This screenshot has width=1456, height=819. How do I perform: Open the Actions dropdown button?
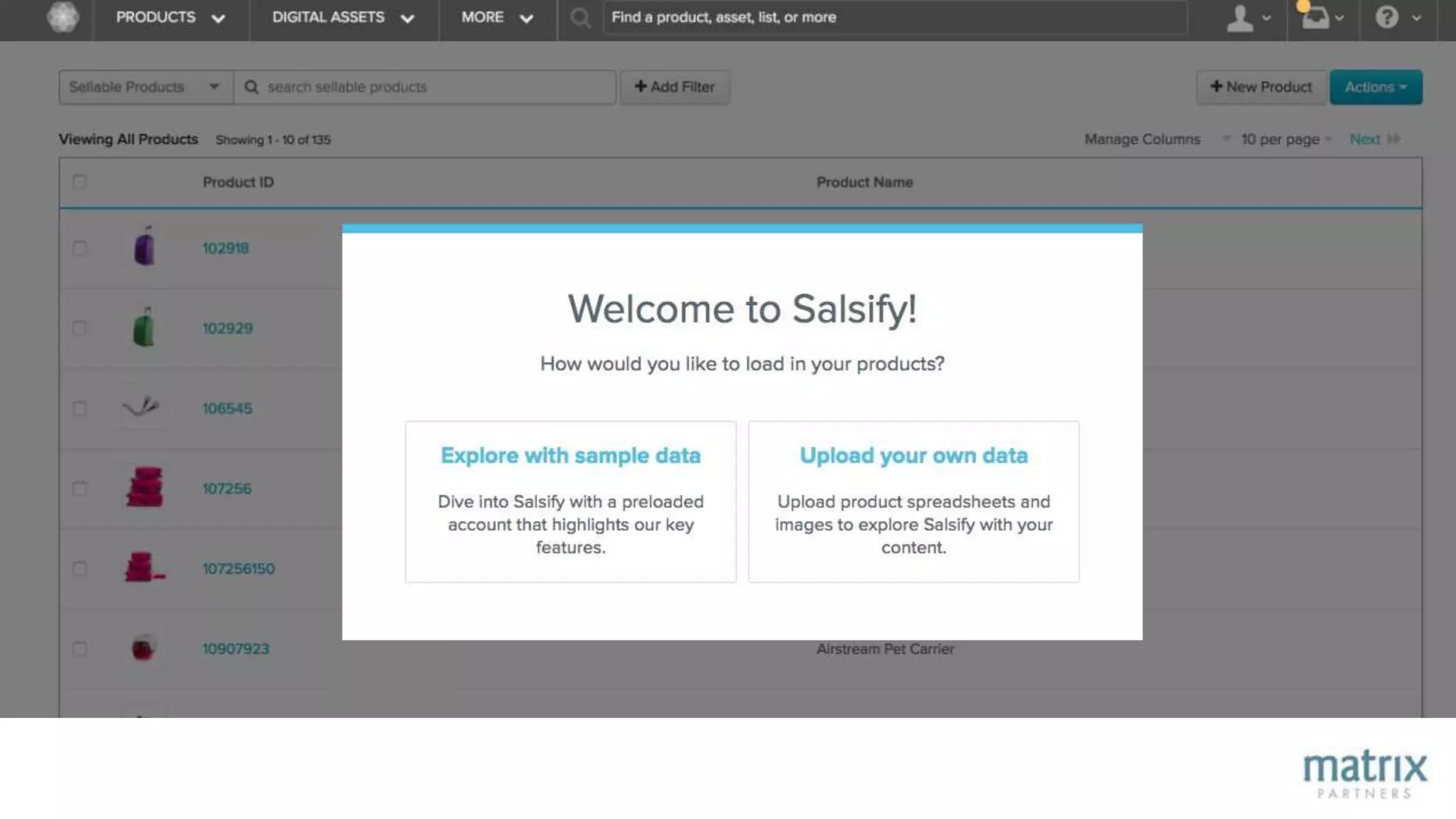click(x=1375, y=87)
